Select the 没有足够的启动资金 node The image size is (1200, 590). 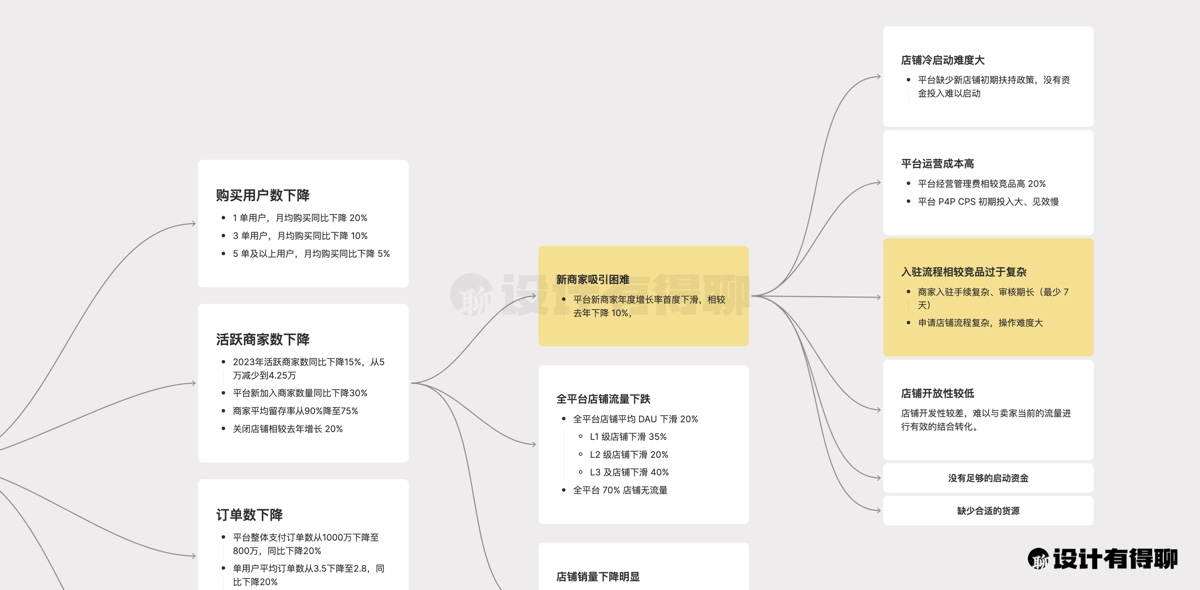click(x=988, y=478)
